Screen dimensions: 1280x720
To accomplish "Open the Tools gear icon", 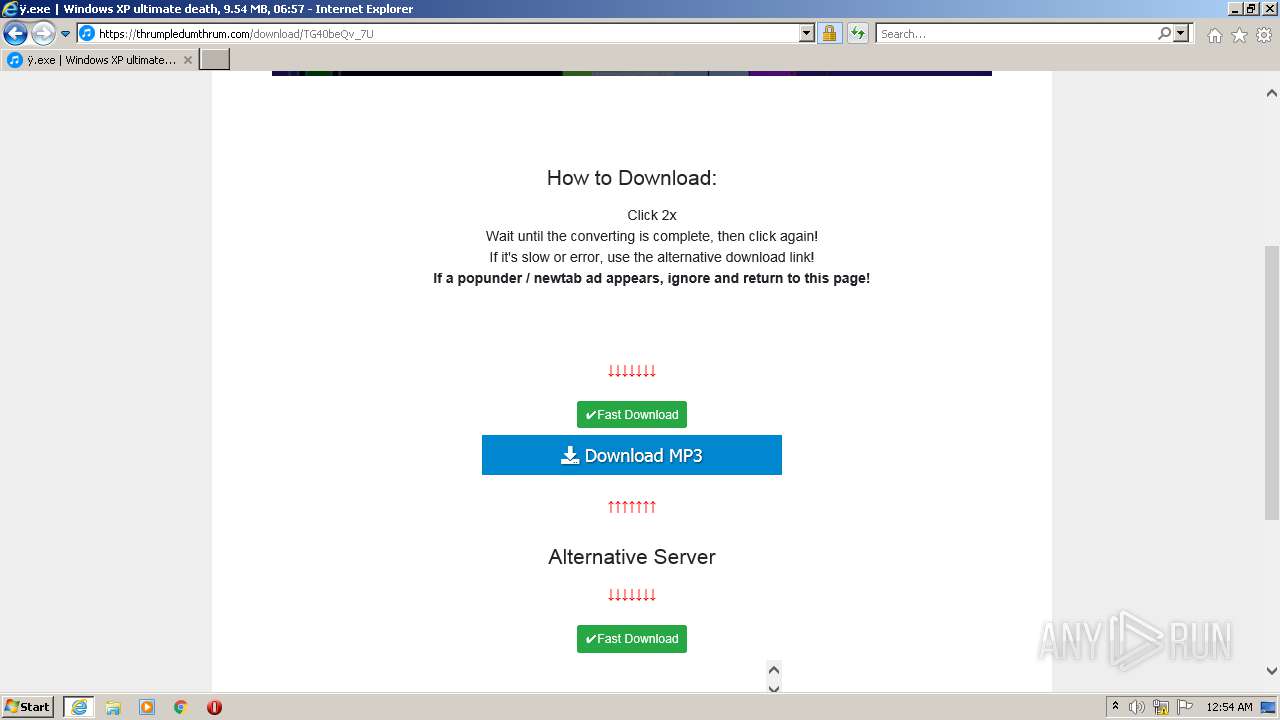I will [1264, 35].
